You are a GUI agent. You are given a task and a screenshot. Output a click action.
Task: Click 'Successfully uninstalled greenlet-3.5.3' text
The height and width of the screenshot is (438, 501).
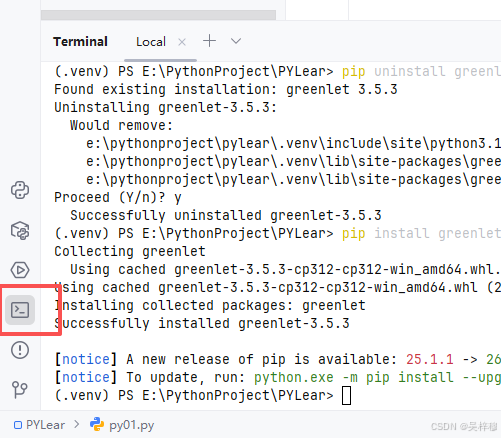coord(226,215)
